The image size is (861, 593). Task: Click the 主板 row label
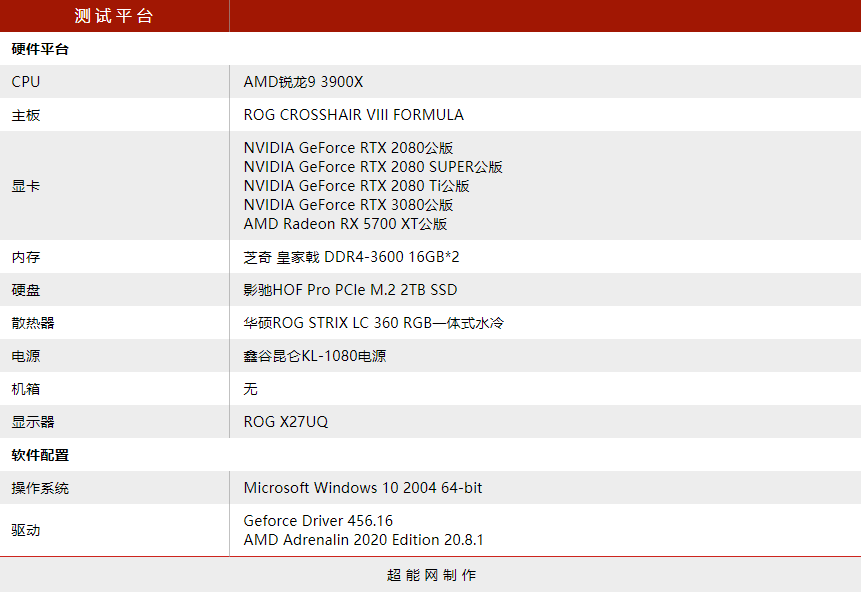(22, 114)
